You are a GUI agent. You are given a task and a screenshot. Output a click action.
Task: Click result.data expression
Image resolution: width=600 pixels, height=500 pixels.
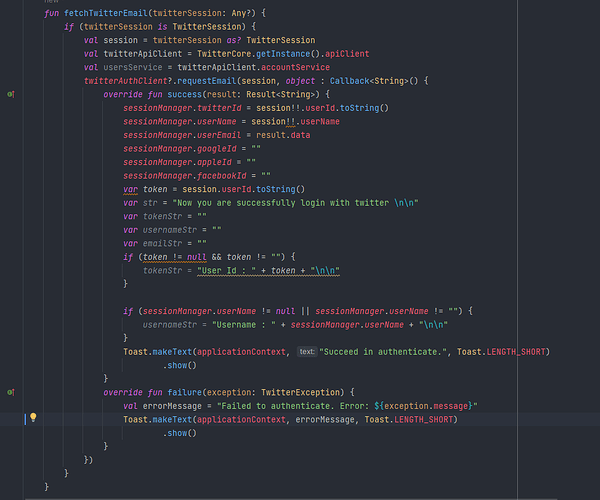coord(283,135)
